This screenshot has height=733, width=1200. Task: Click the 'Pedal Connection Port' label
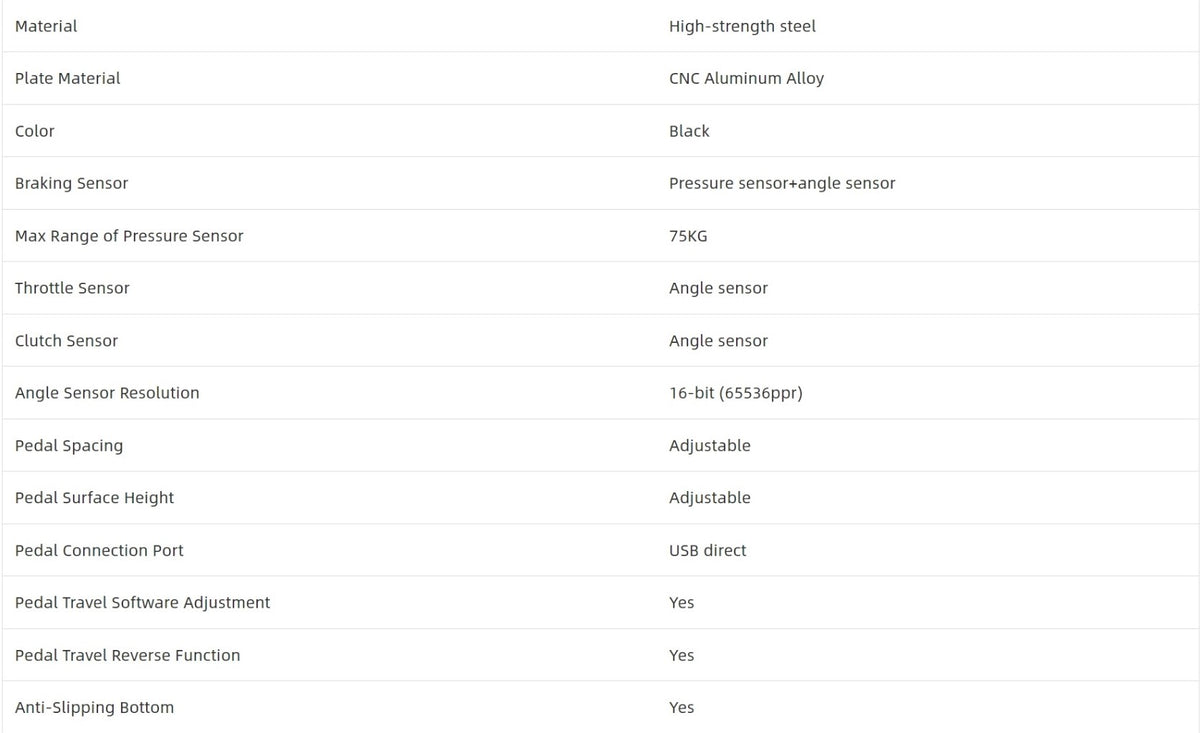point(99,550)
